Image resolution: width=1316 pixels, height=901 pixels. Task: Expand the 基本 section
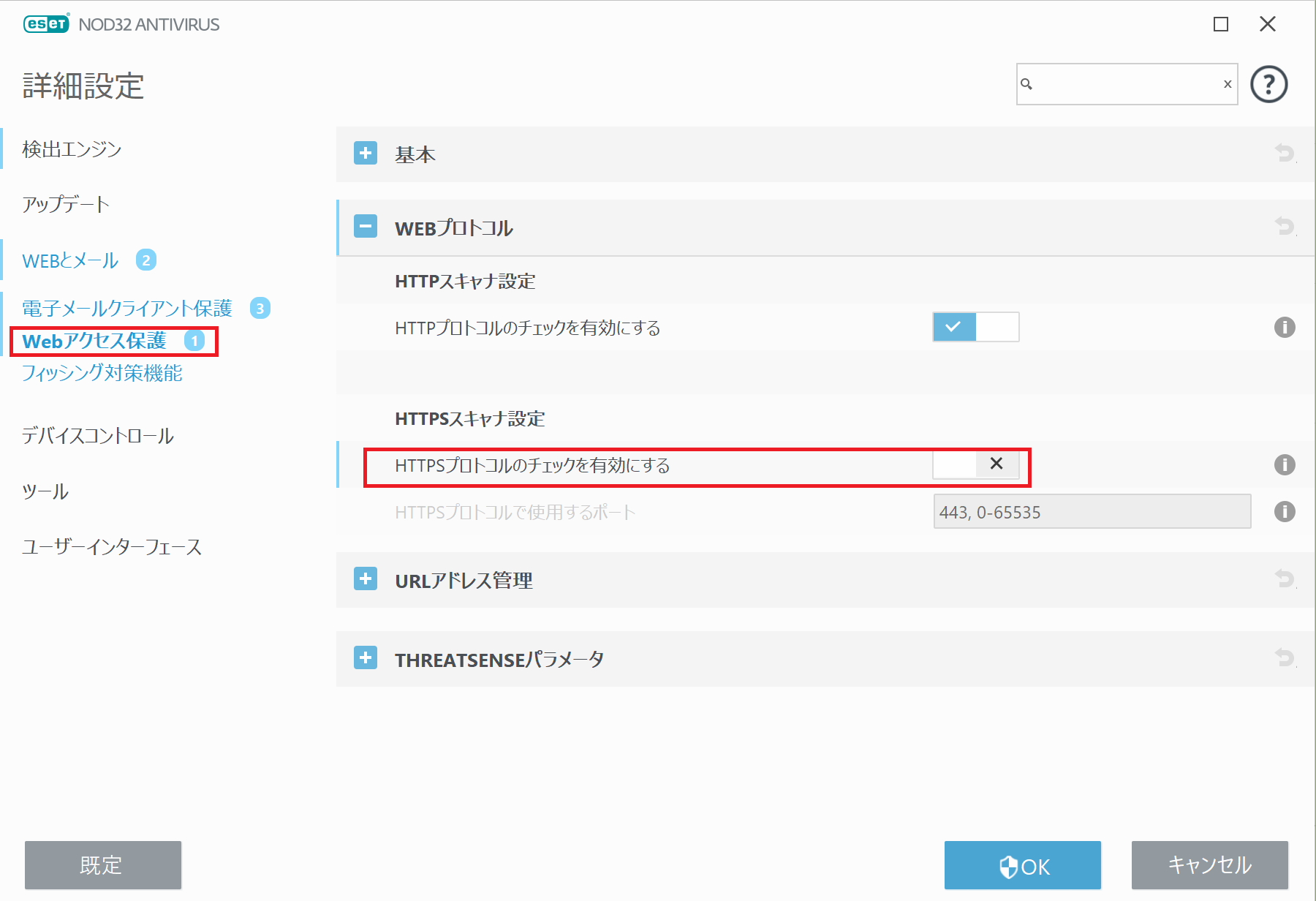366,154
